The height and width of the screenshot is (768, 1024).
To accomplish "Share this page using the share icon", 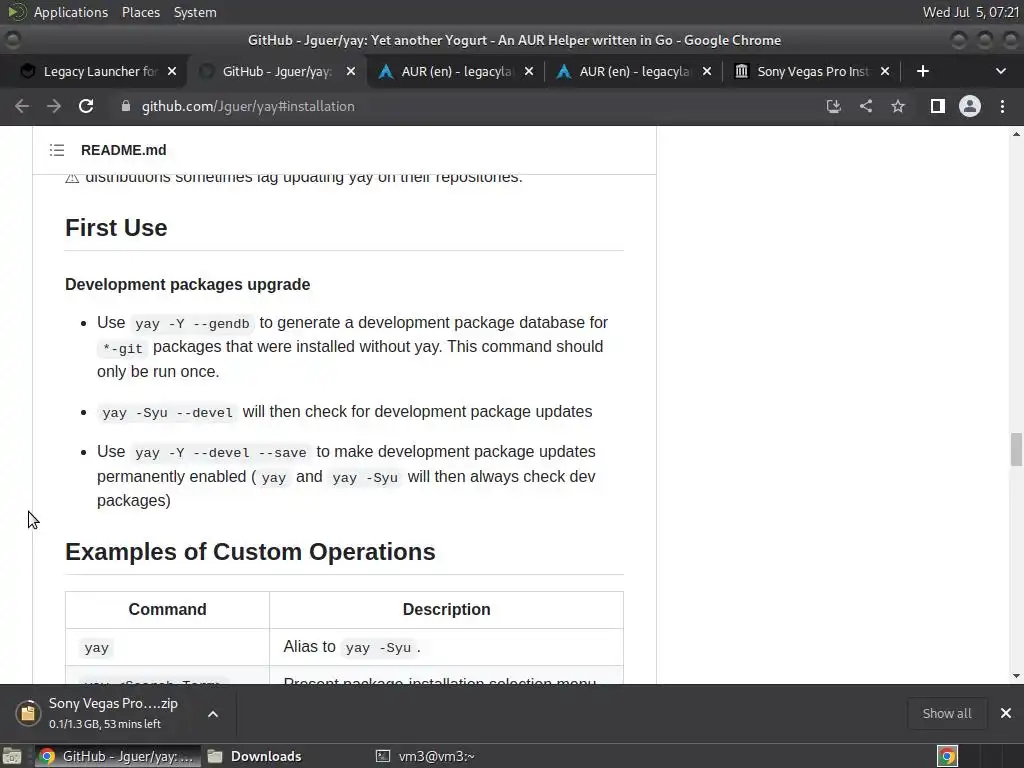I will click(x=866, y=106).
